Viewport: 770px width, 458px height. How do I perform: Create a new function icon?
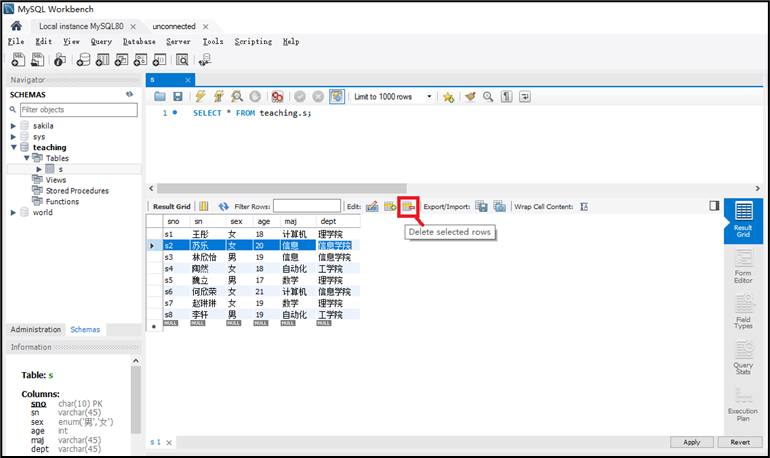point(160,60)
